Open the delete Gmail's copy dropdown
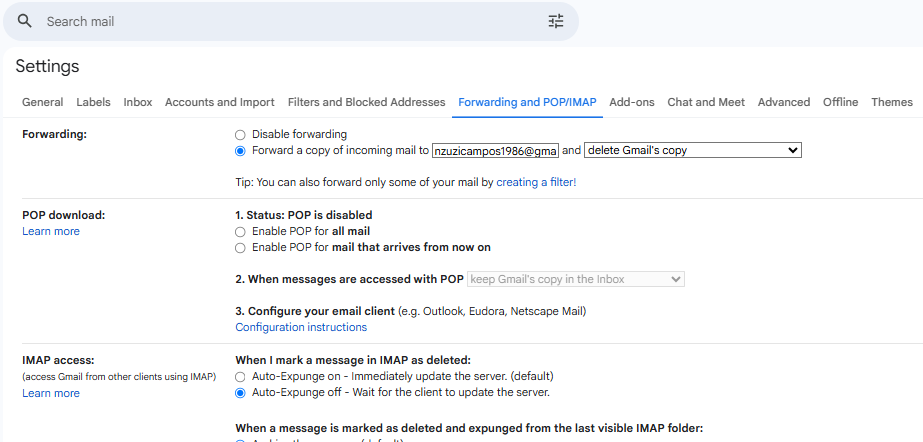This screenshot has width=923, height=442. pyautogui.click(x=692, y=151)
